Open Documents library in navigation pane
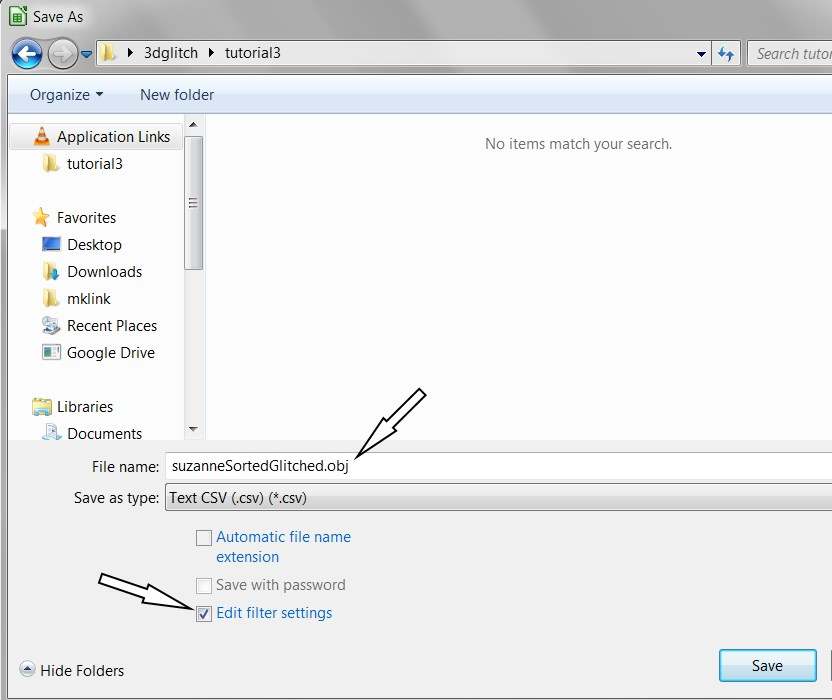 tap(105, 434)
